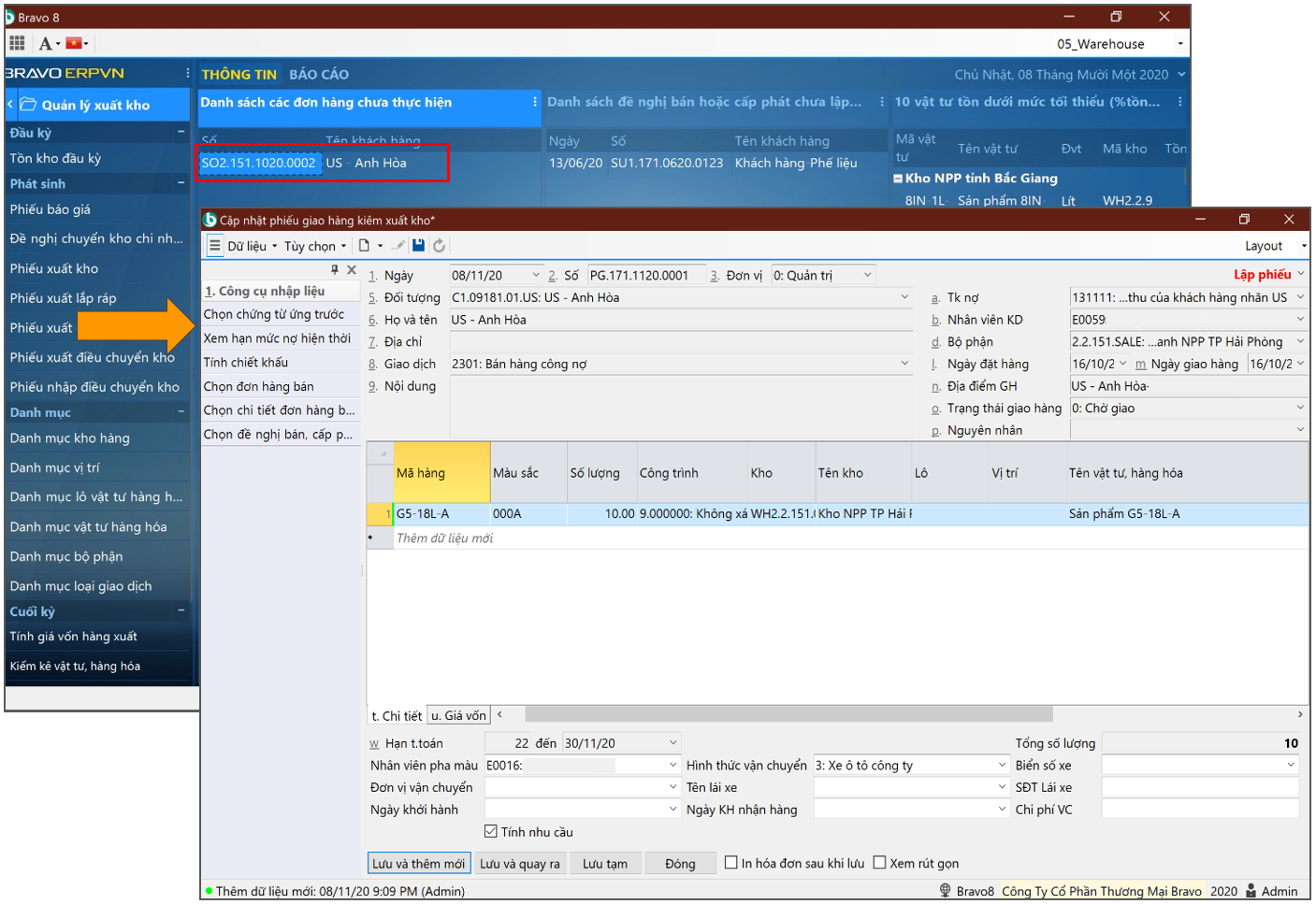Click the refresh icon in dialog toolbar
Screen dimensions: 1316x904
[x=439, y=246]
